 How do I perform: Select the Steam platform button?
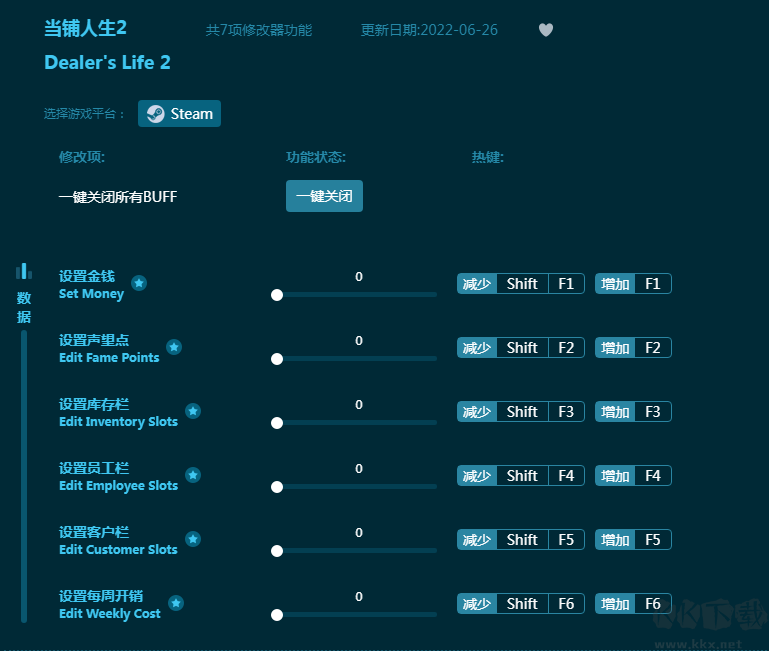pos(180,114)
